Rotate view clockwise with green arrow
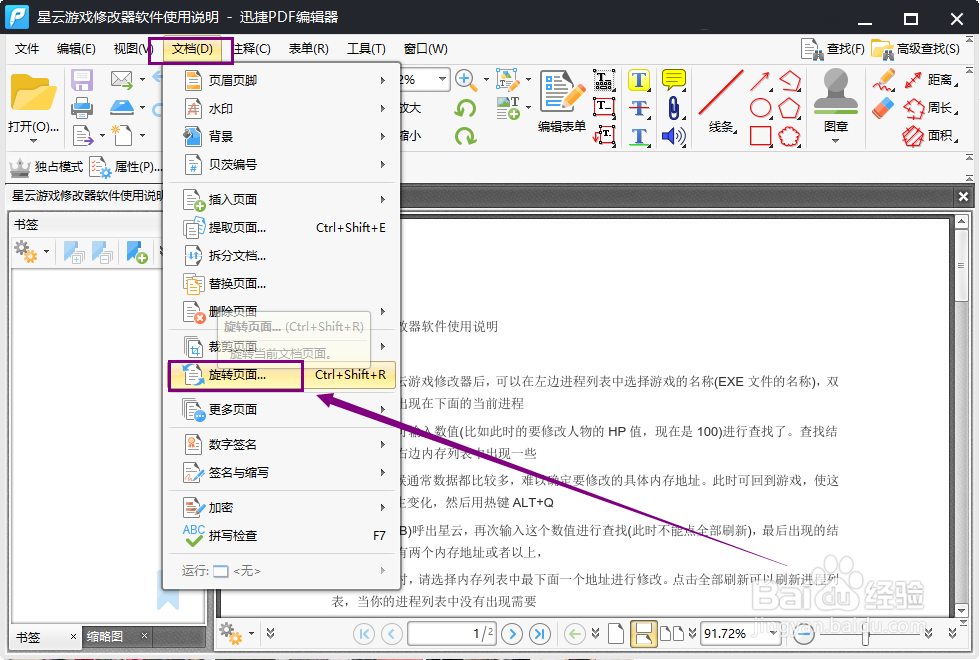The height and width of the screenshot is (660, 980). 465,136
